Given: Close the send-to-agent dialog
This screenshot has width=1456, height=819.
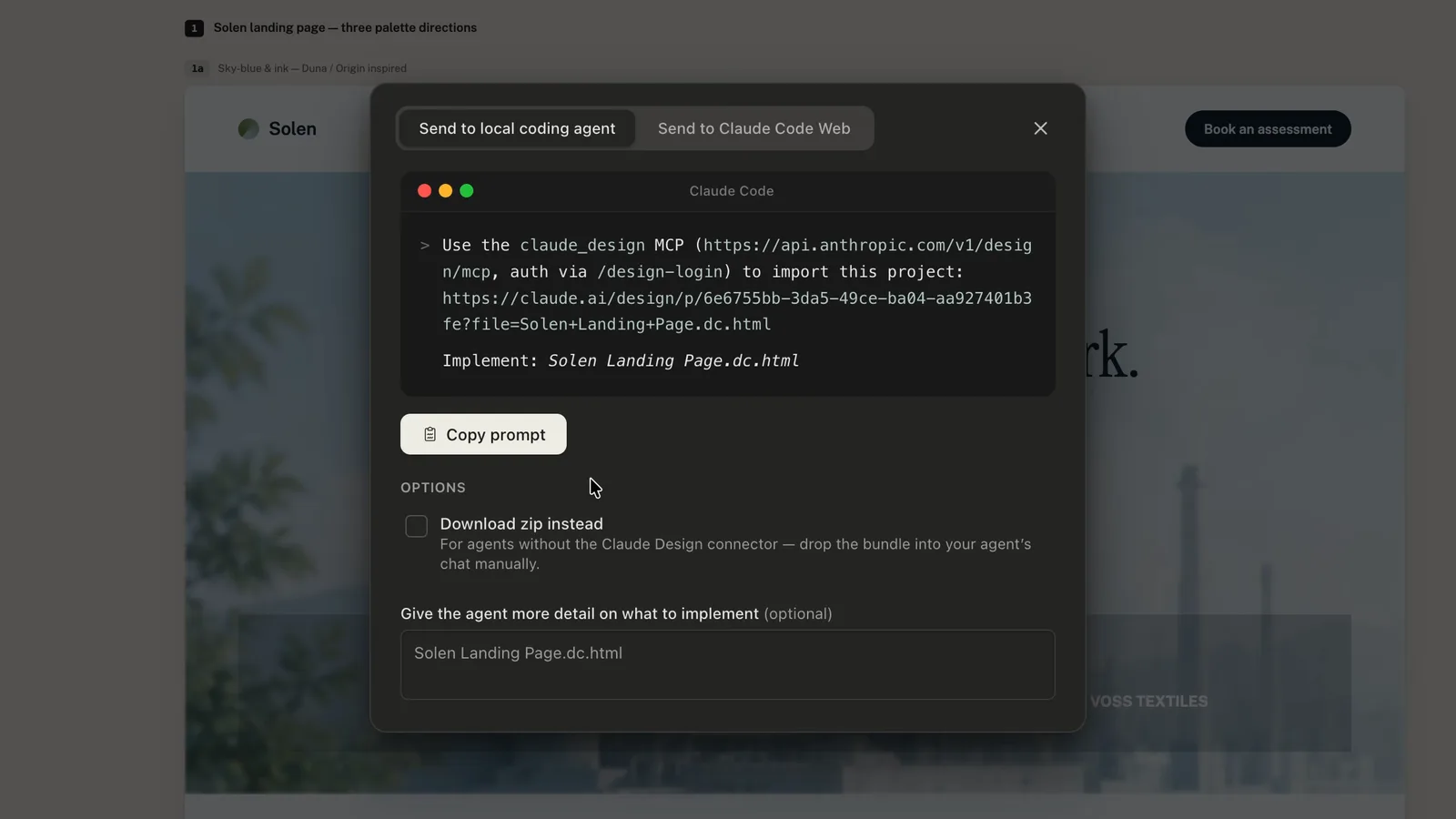Looking at the screenshot, I should click(x=1040, y=128).
